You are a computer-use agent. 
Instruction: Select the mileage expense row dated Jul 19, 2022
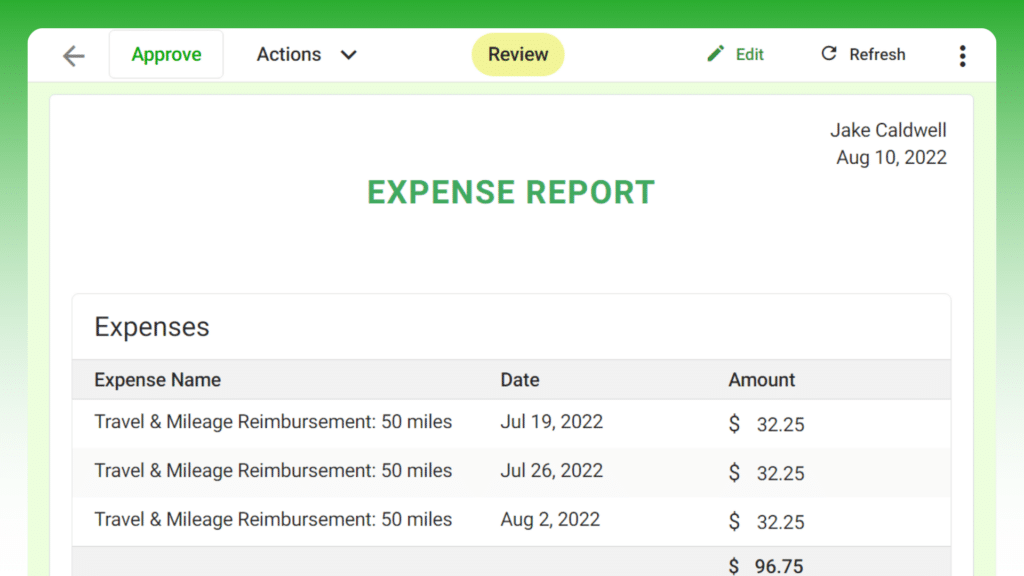pos(511,423)
